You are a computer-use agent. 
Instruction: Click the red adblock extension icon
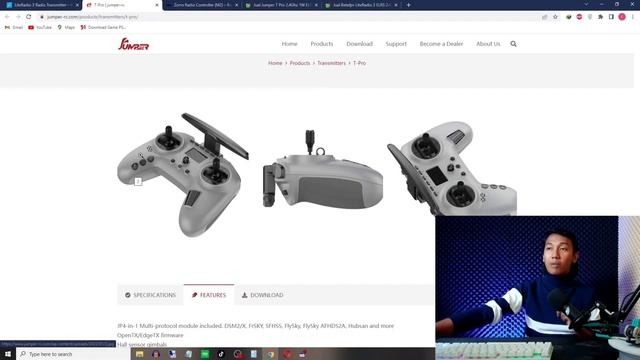click(579, 17)
